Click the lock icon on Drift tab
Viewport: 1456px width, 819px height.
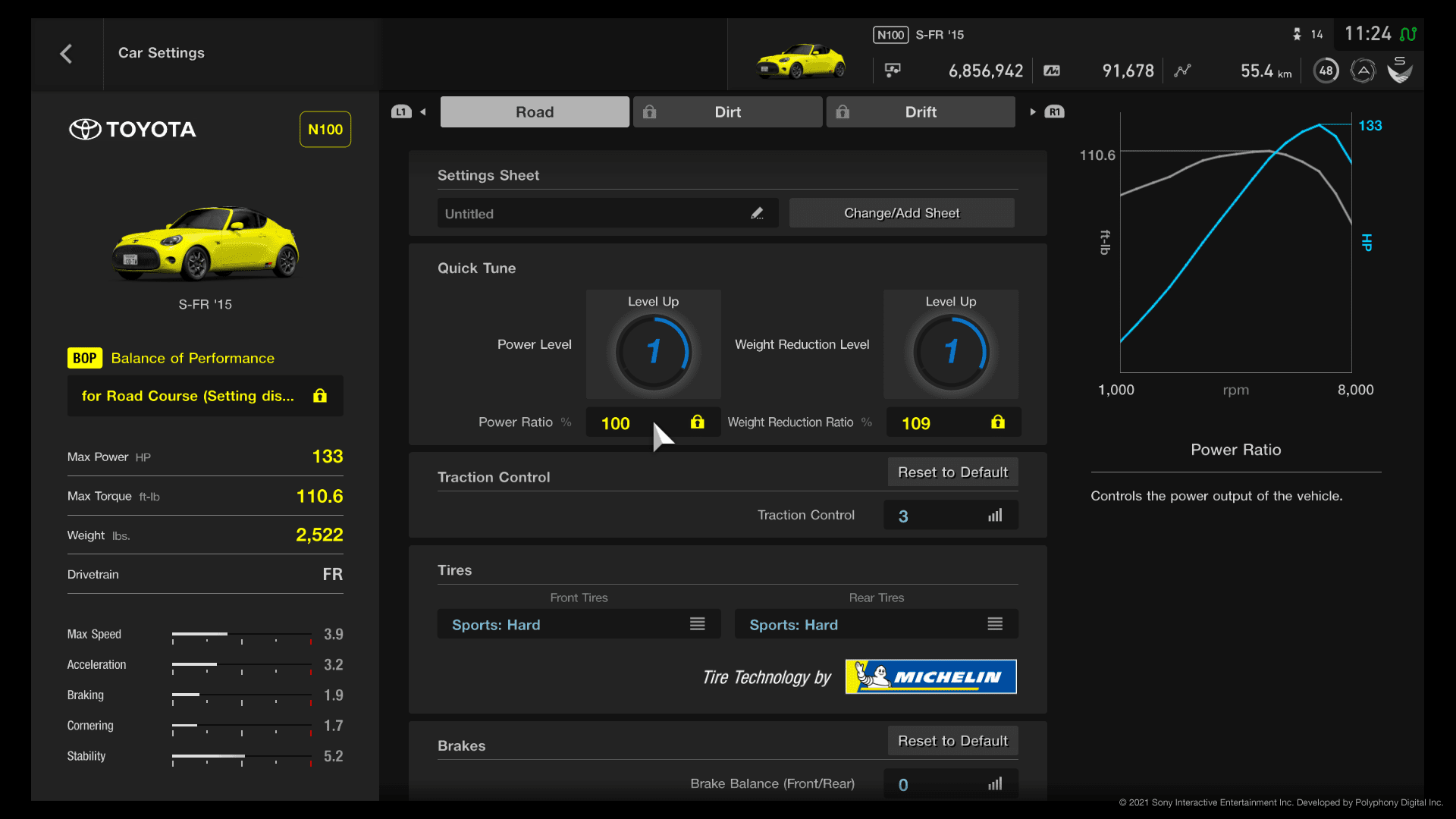point(843,112)
